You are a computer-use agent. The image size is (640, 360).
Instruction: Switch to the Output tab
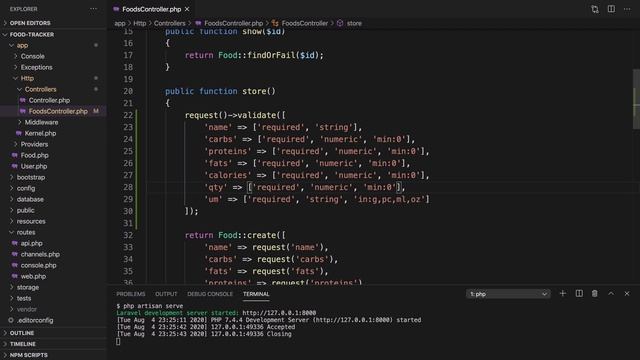tap(166, 294)
